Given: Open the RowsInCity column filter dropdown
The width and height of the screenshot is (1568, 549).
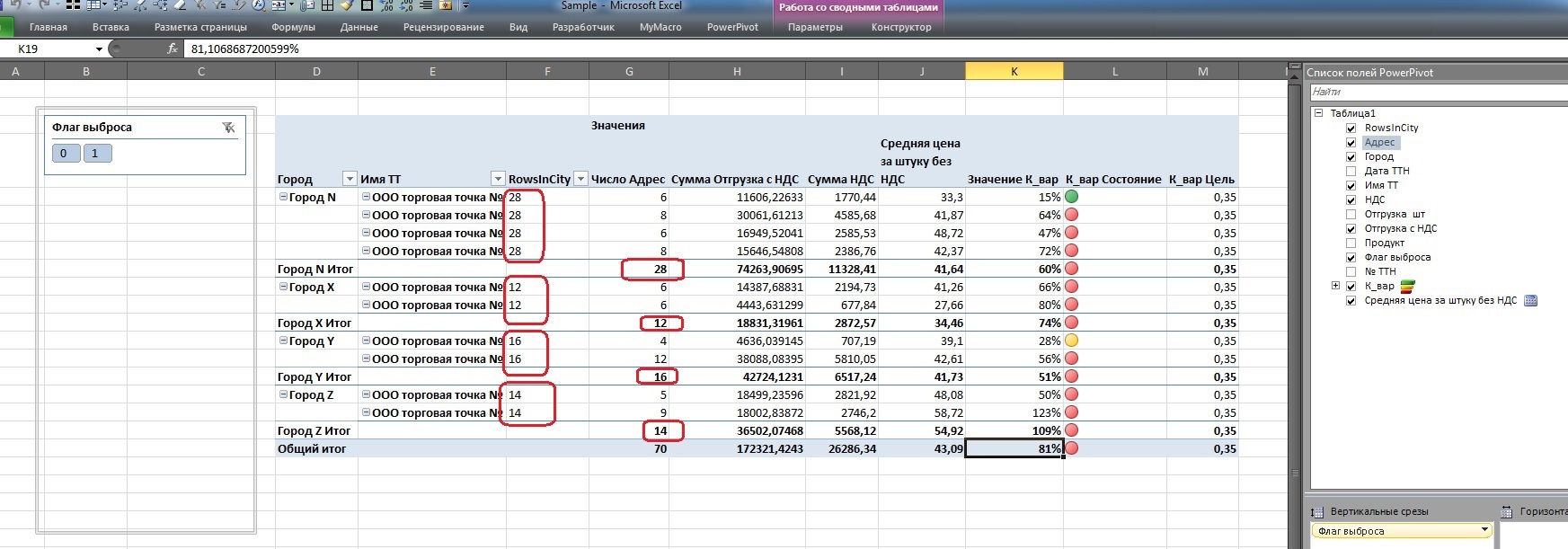Looking at the screenshot, I should tap(580, 179).
